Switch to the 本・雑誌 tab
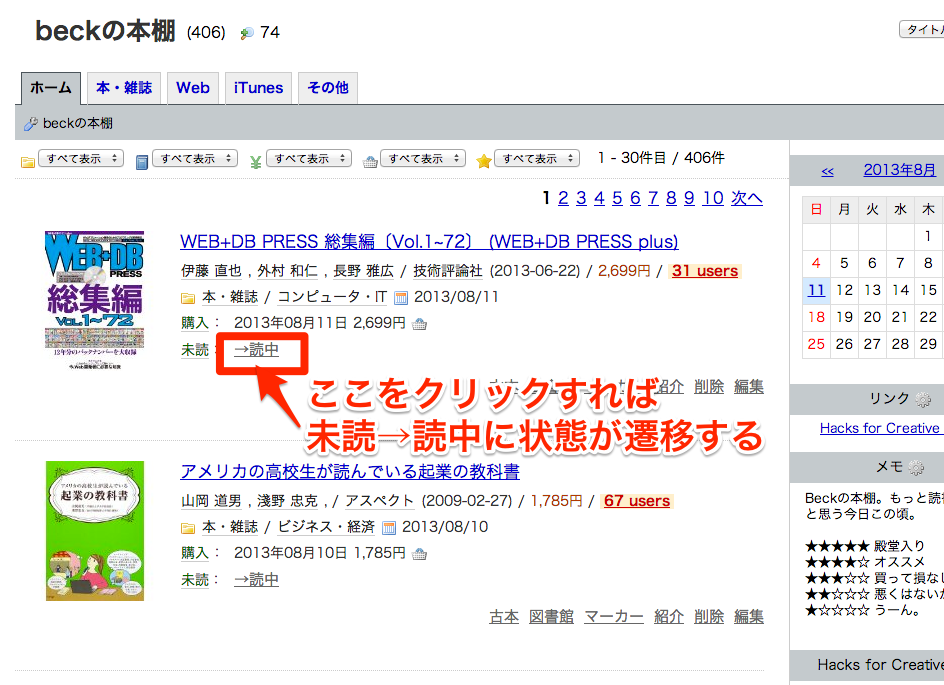 [x=124, y=88]
